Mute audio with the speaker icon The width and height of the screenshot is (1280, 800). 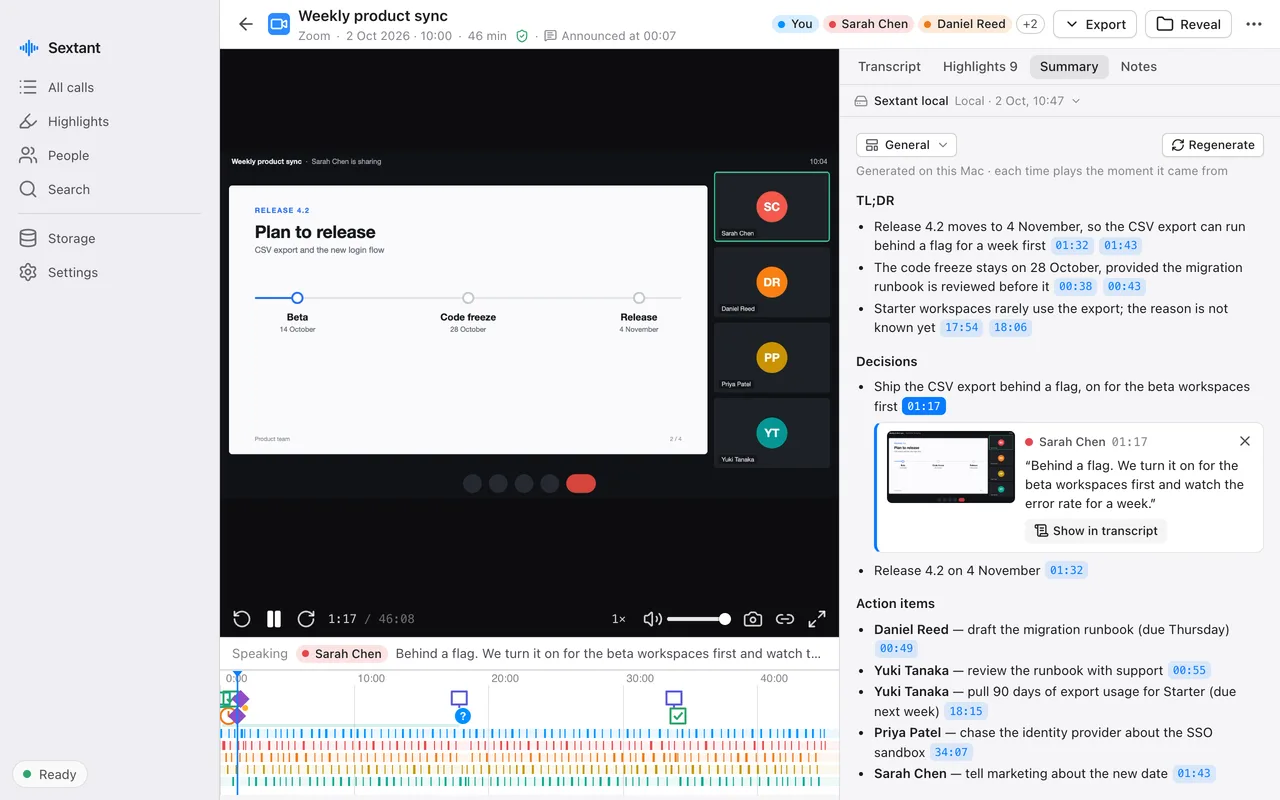click(652, 619)
